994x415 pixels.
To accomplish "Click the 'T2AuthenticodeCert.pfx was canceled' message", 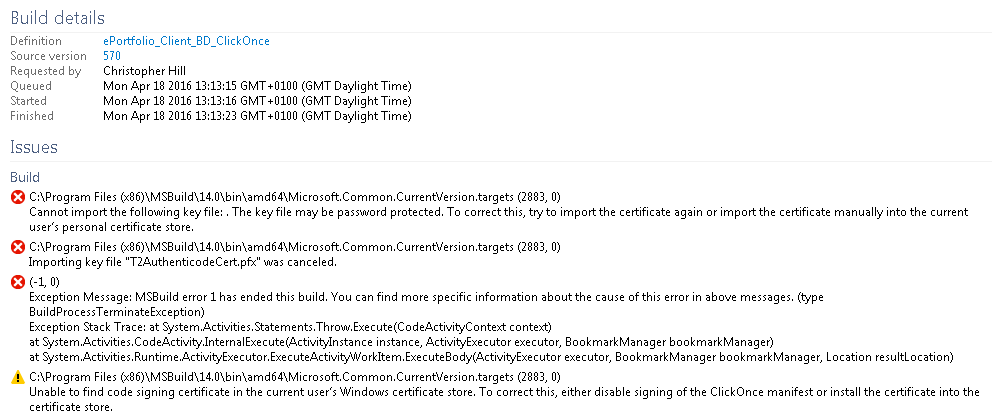I will [x=183, y=262].
